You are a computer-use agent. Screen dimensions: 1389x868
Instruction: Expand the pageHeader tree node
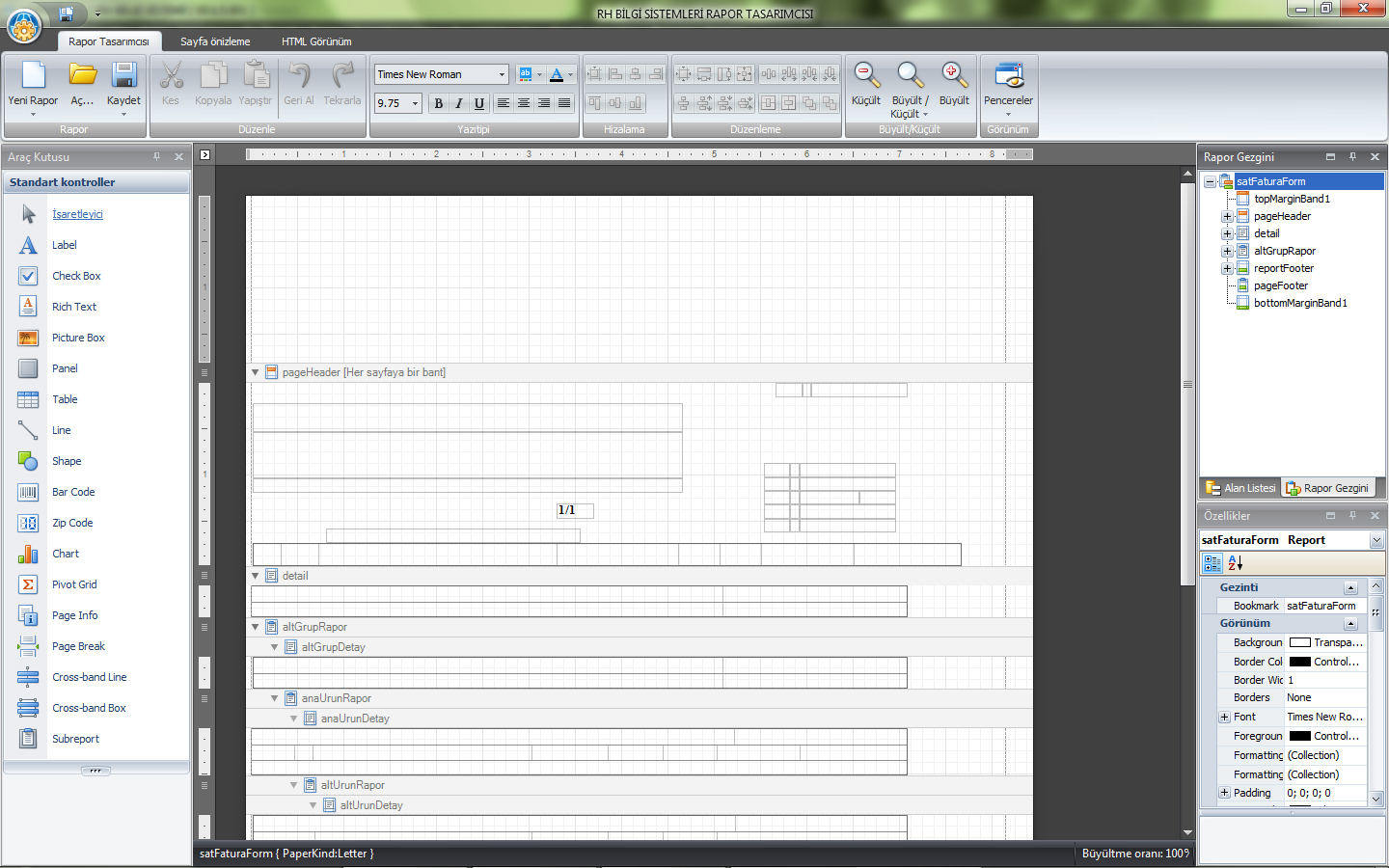coord(1227,216)
